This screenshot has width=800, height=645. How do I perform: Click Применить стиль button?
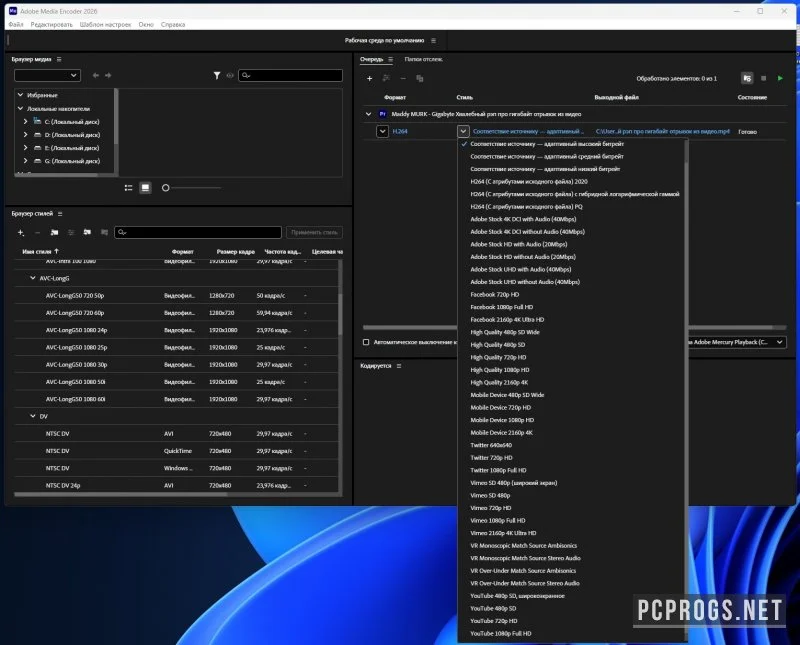pos(314,233)
